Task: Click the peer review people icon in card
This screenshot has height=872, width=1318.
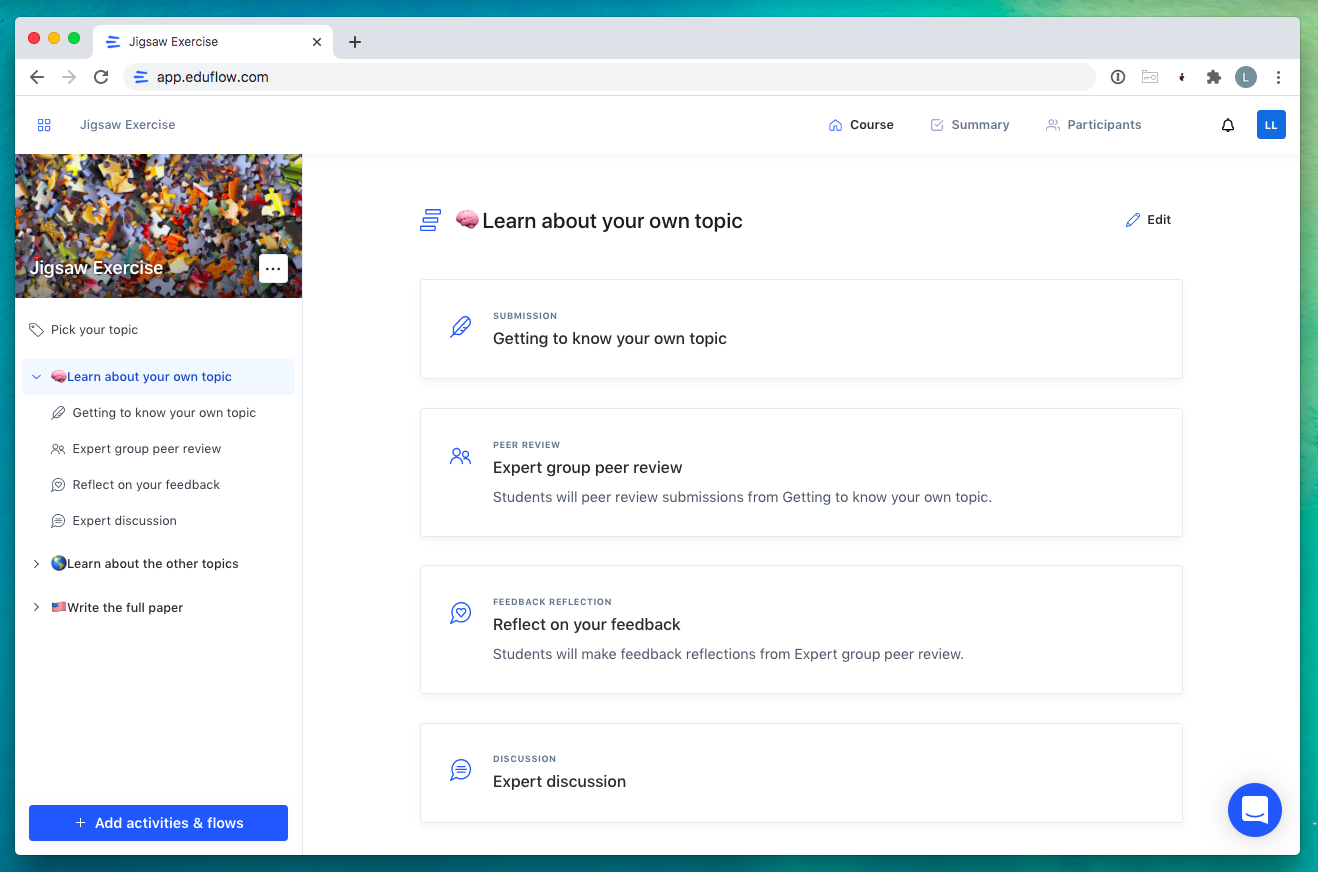Action: click(x=461, y=457)
